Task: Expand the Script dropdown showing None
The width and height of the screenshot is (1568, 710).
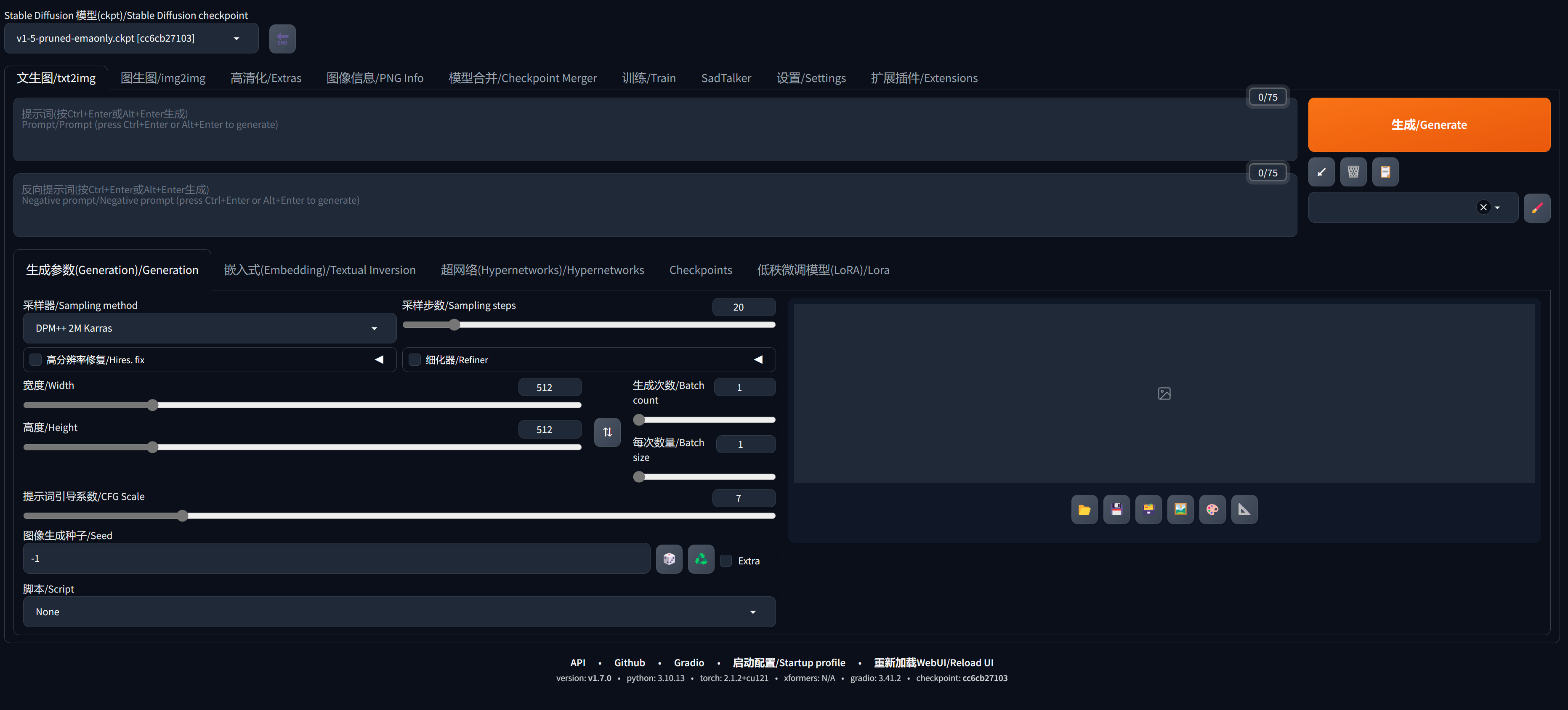Action: coord(399,612)
